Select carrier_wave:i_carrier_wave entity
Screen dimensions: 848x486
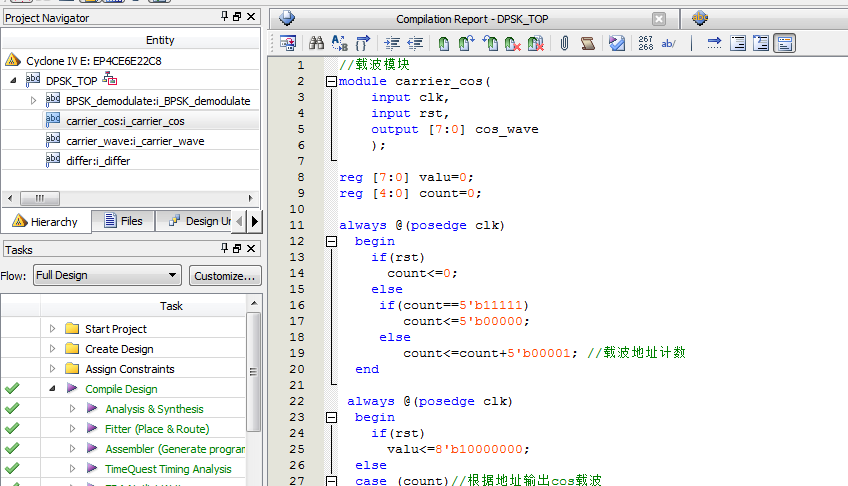click(134, 141)
